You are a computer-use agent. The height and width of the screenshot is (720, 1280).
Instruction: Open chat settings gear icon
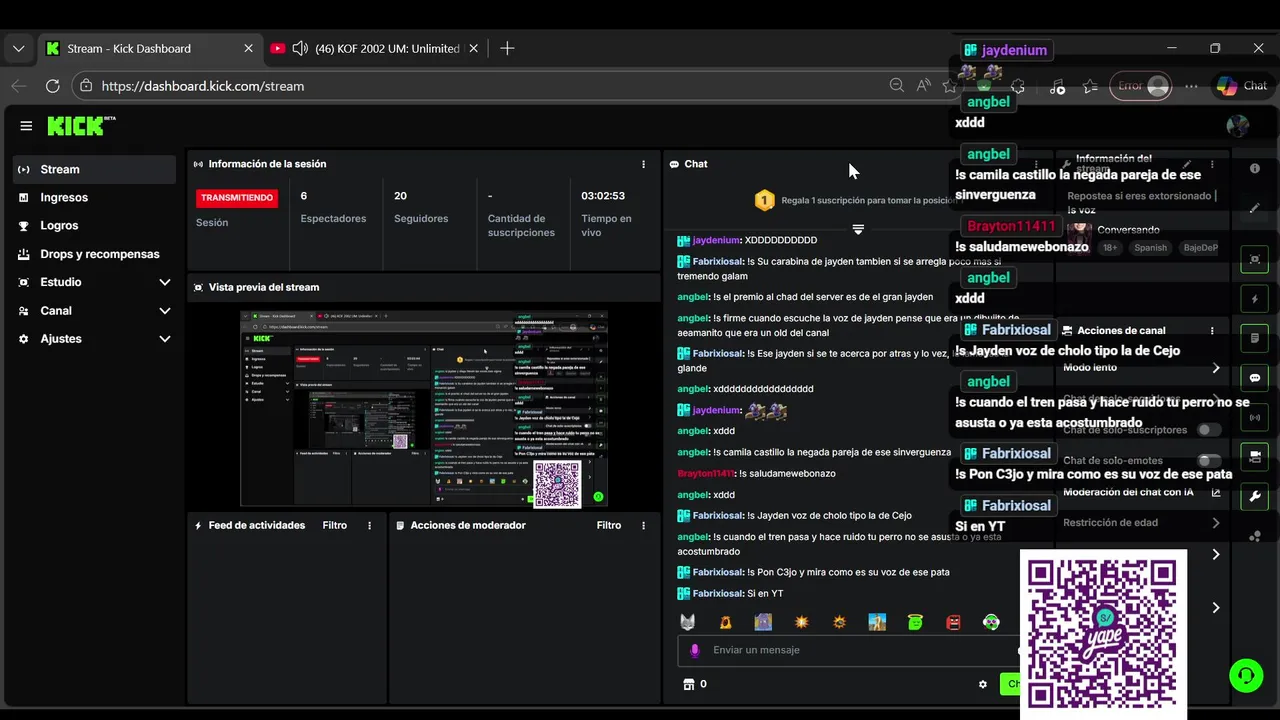click(983, 684)
